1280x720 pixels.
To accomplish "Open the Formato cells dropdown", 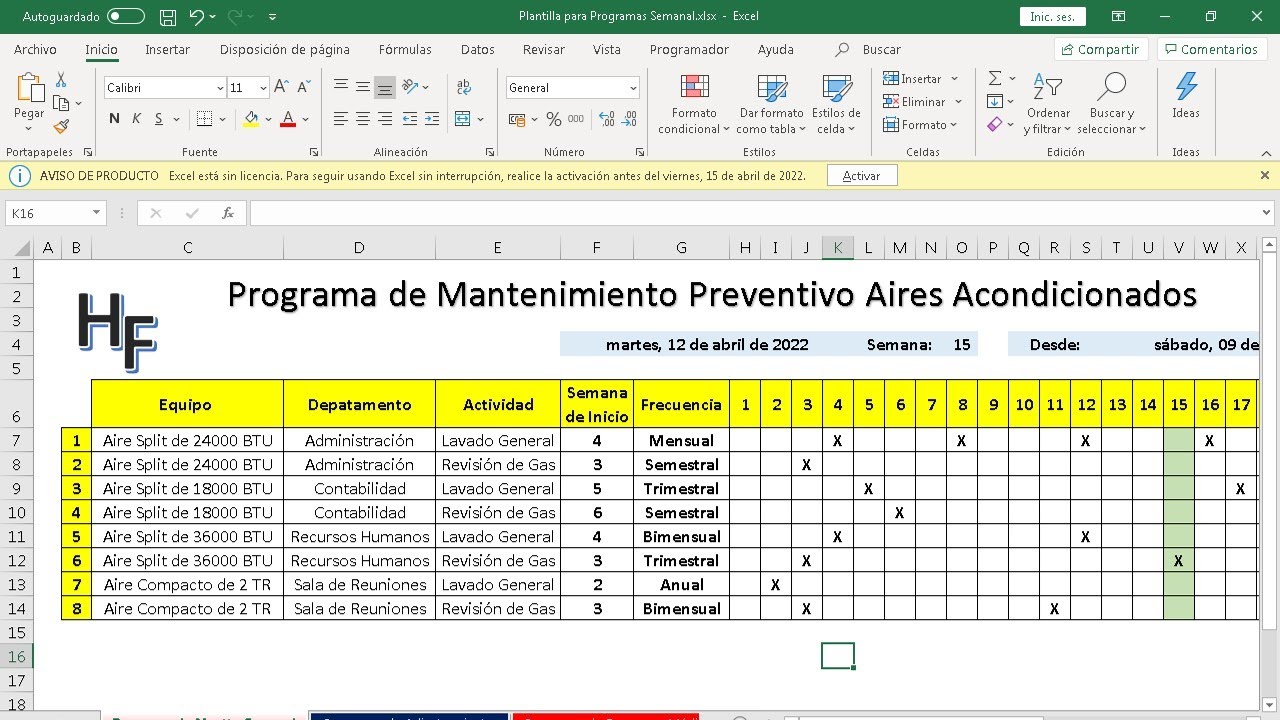I will (920, 125).
